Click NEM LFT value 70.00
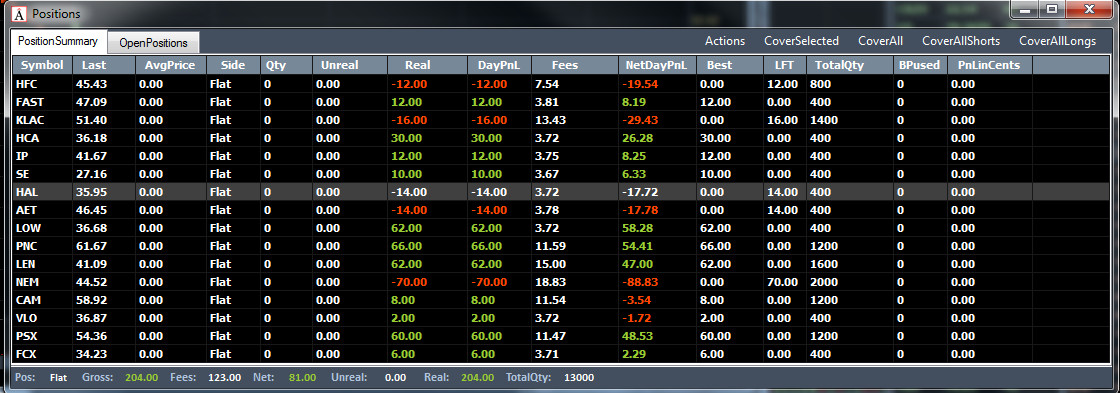Screen dimensions: 1120x393 781,282
